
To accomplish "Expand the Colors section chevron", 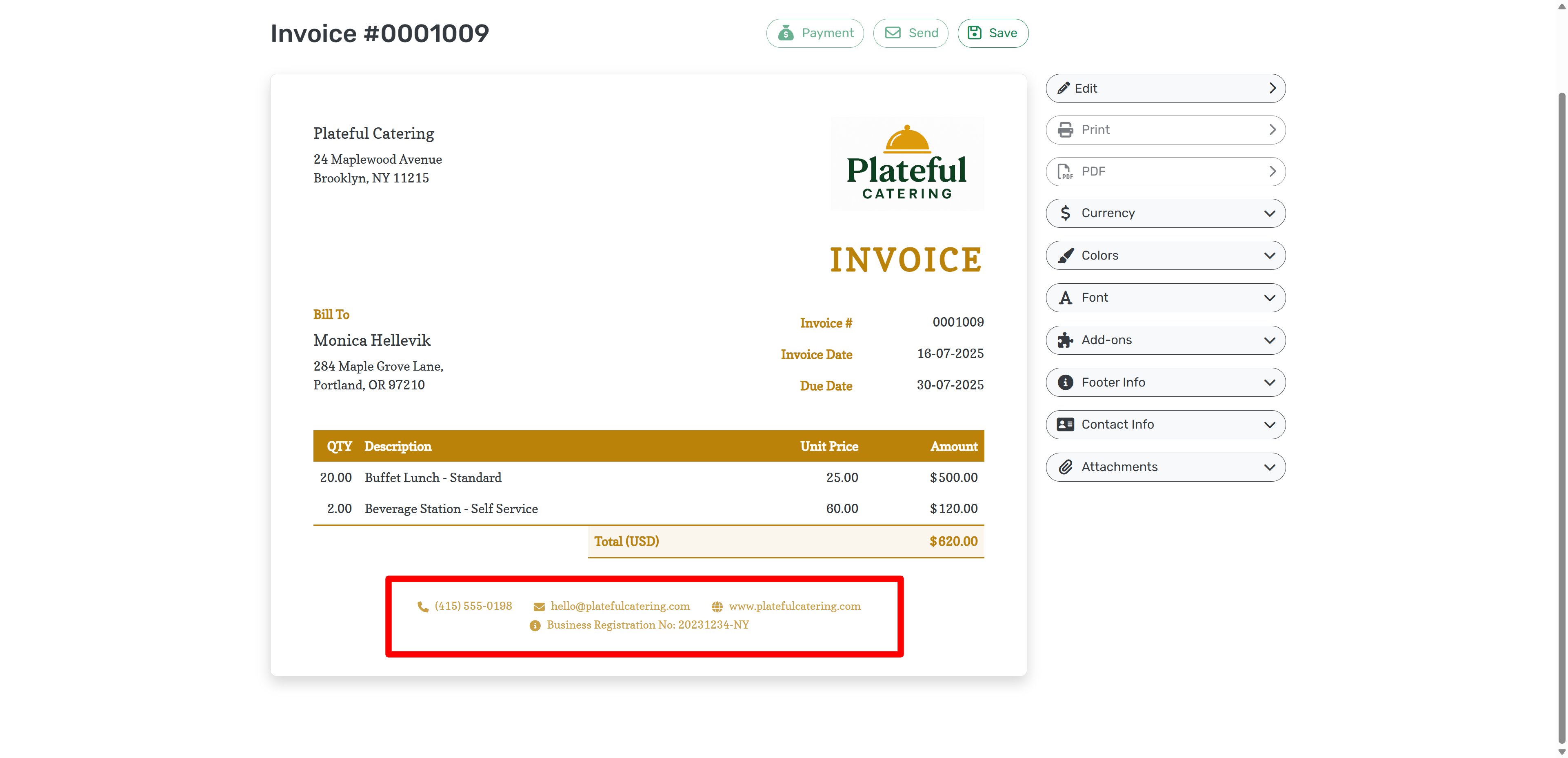I will (1269, 256).
